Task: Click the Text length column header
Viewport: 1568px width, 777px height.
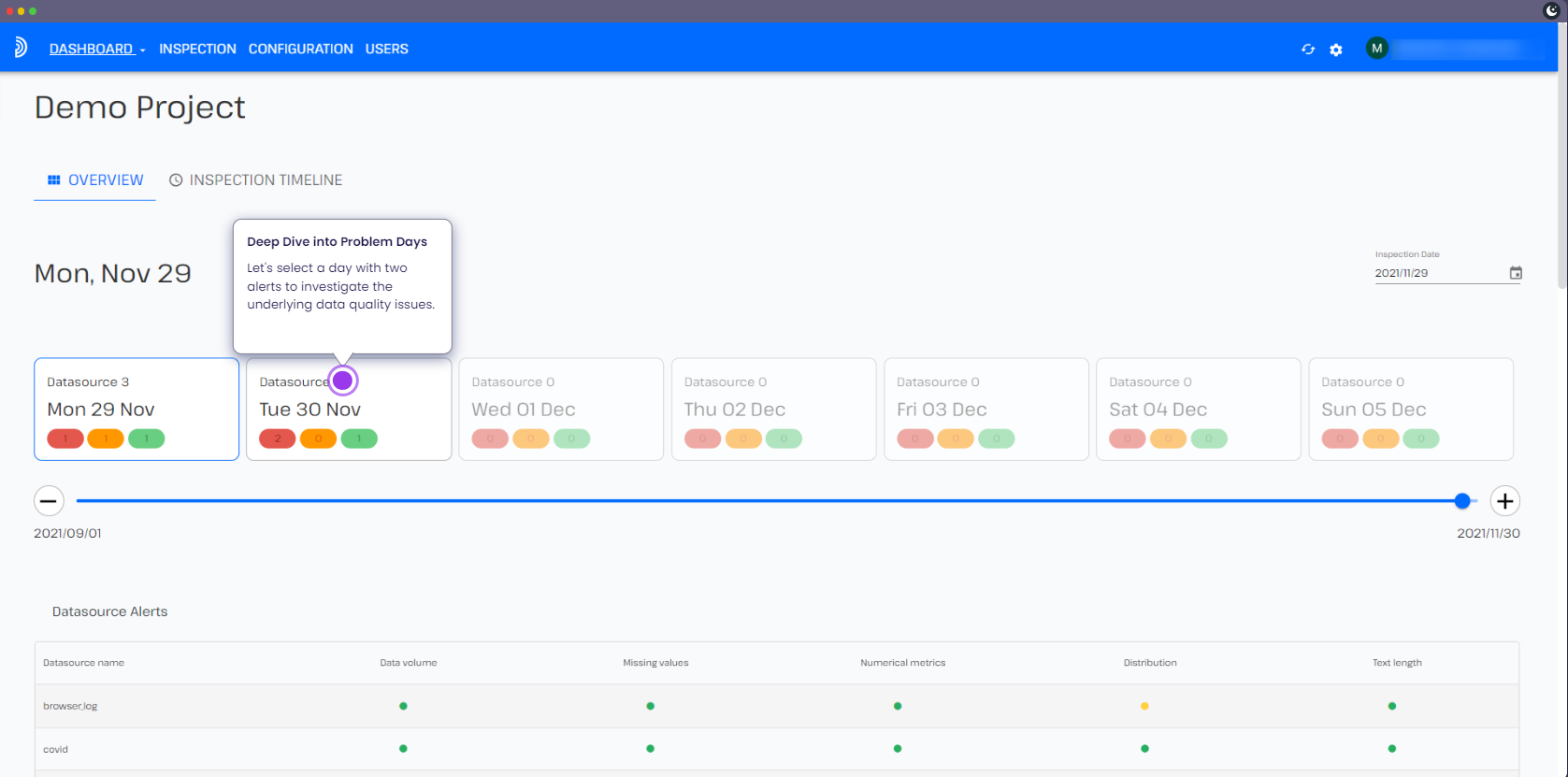Action: pos(1397,663)
